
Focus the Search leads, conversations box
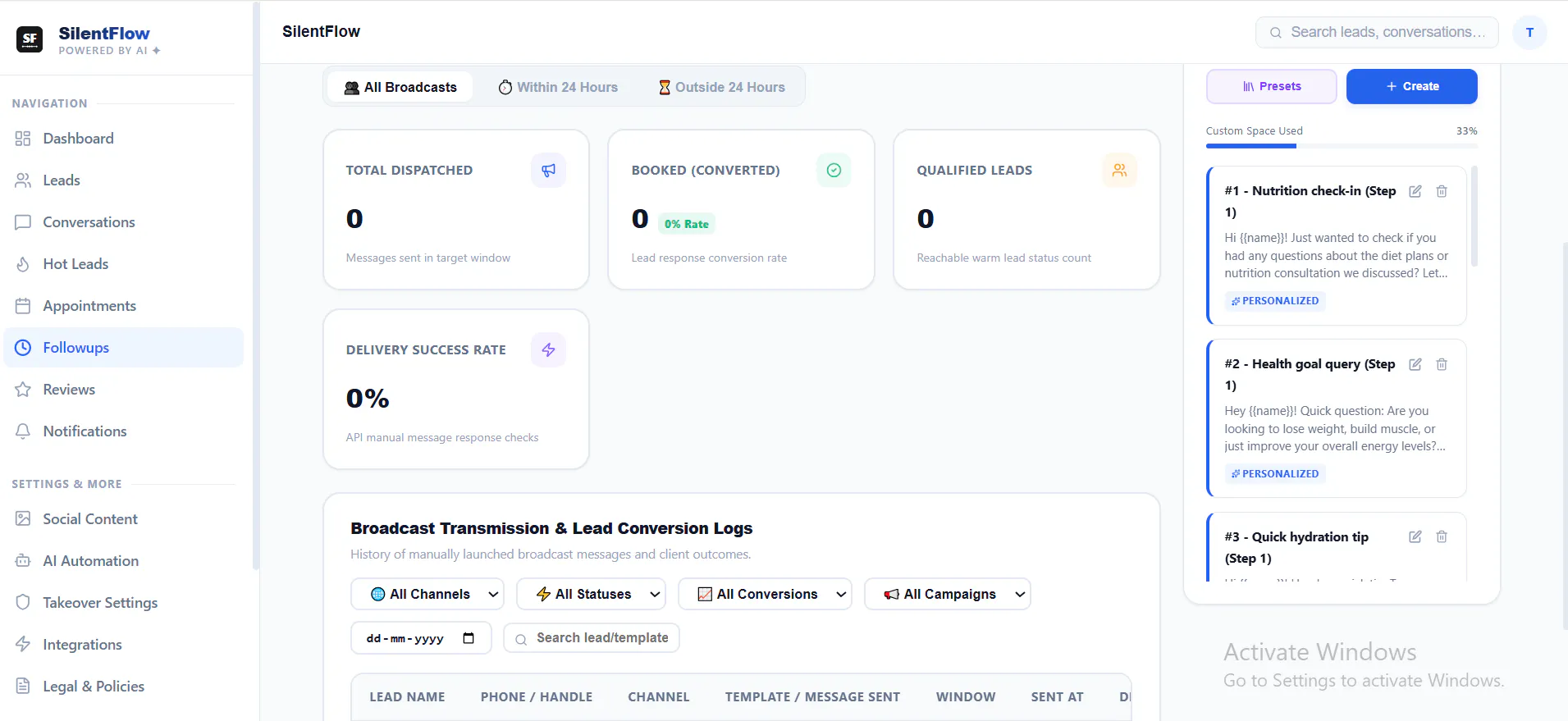[x=1377, y=33]
